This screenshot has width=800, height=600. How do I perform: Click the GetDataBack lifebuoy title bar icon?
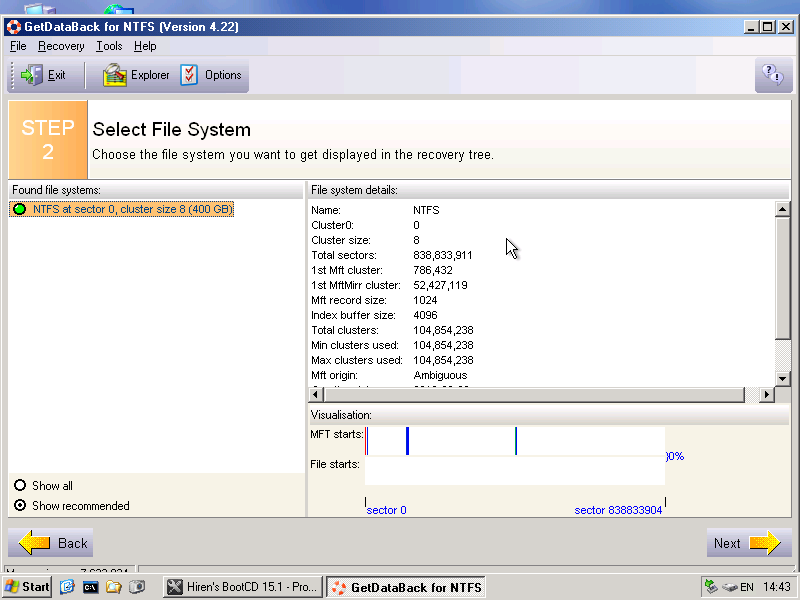point(14,27)
